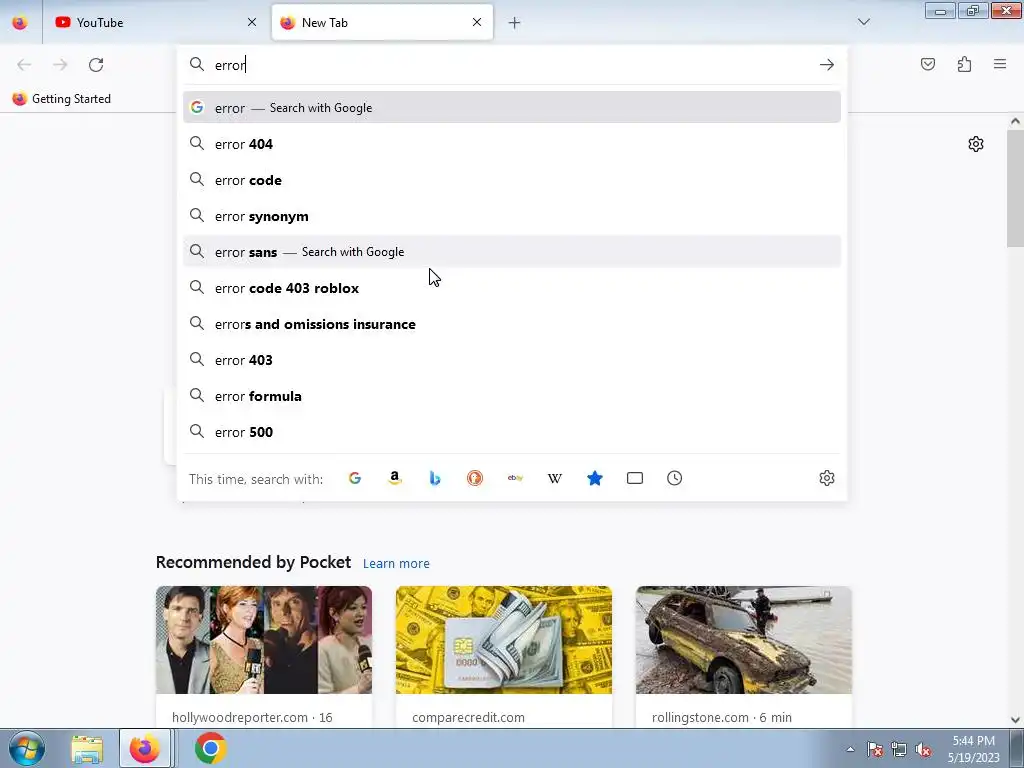This screenshot has width=1024, height=768.
Task: Click the Firefox View icon in tab strip
Action: (x=20, y=23)
